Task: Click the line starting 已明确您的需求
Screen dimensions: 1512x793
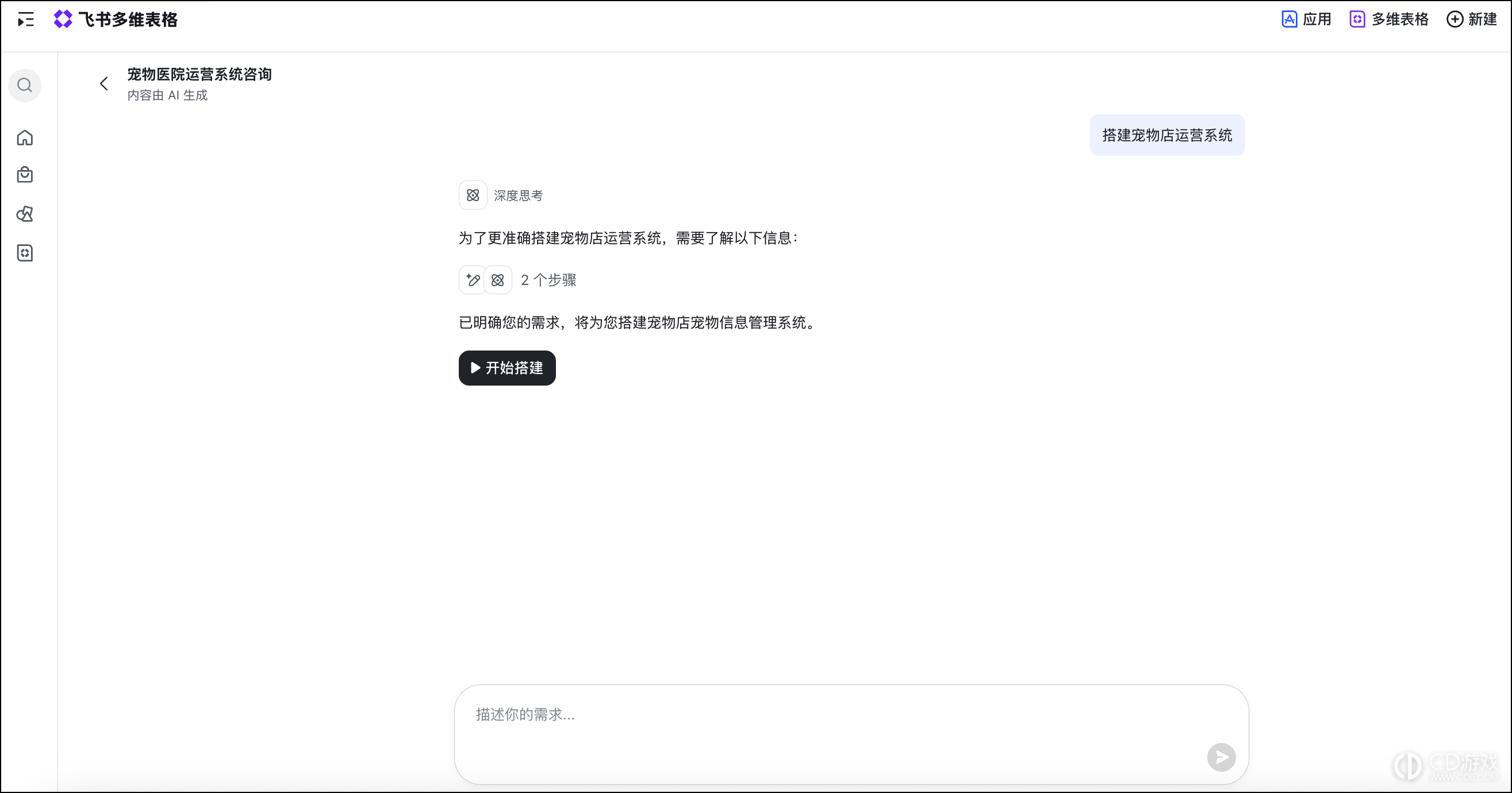Action: tap(638, 322)
